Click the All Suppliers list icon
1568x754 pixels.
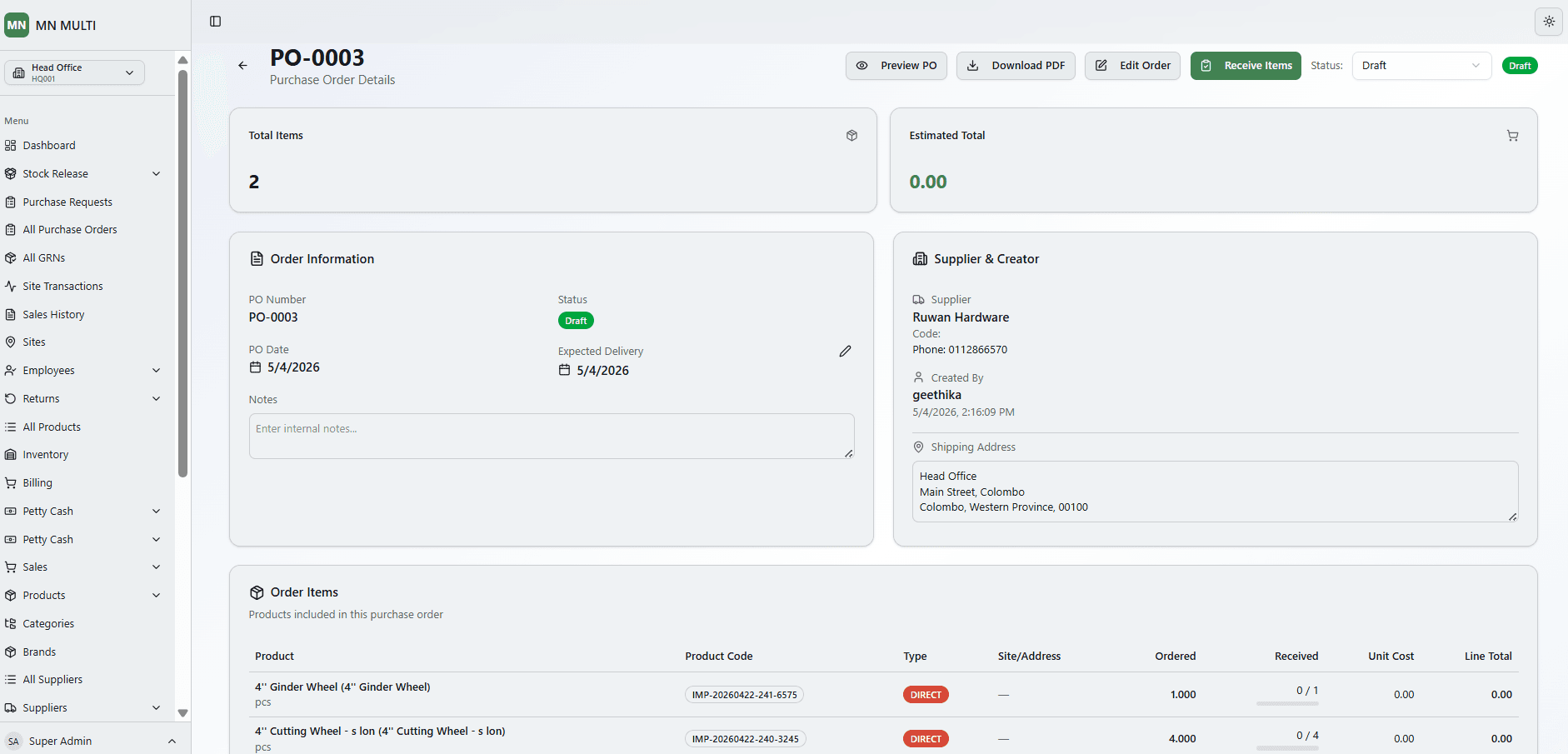click(11, 680)
